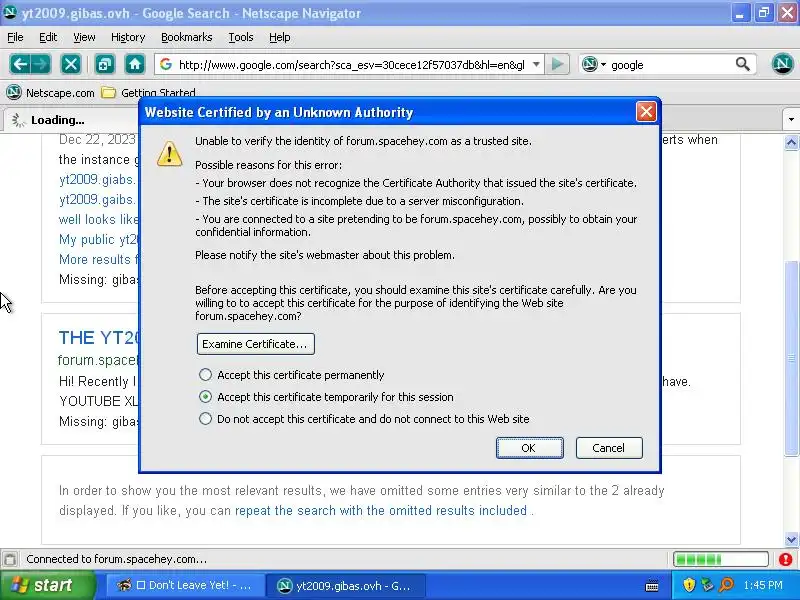Viewport: 800px width, 600px height.
Task: Click the URL address input field
Action: (x=352, y=65)
